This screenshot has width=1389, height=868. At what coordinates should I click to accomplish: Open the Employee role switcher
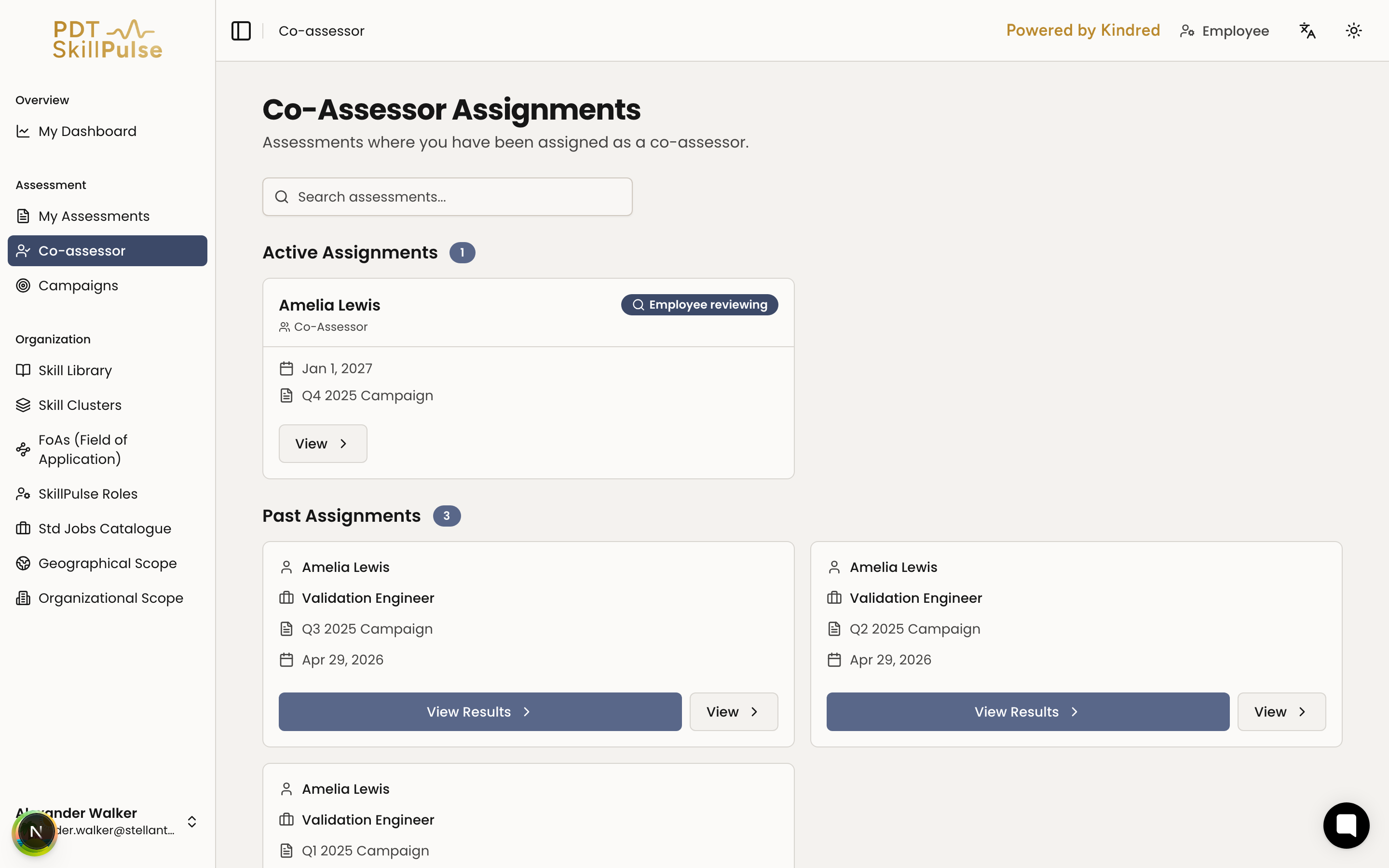click(x=1224, y=31)
